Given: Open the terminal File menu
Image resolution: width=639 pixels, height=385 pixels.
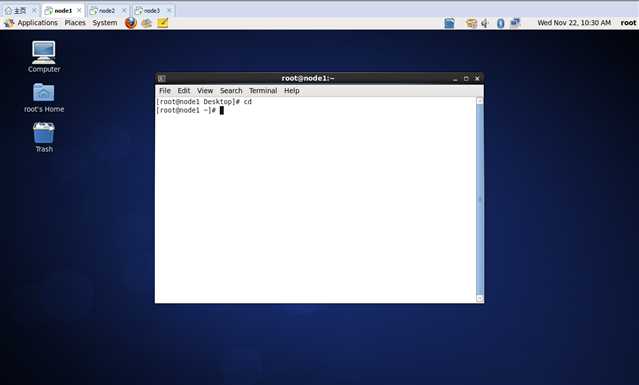Looking at the screenshot, I should (x=165, y=90).
